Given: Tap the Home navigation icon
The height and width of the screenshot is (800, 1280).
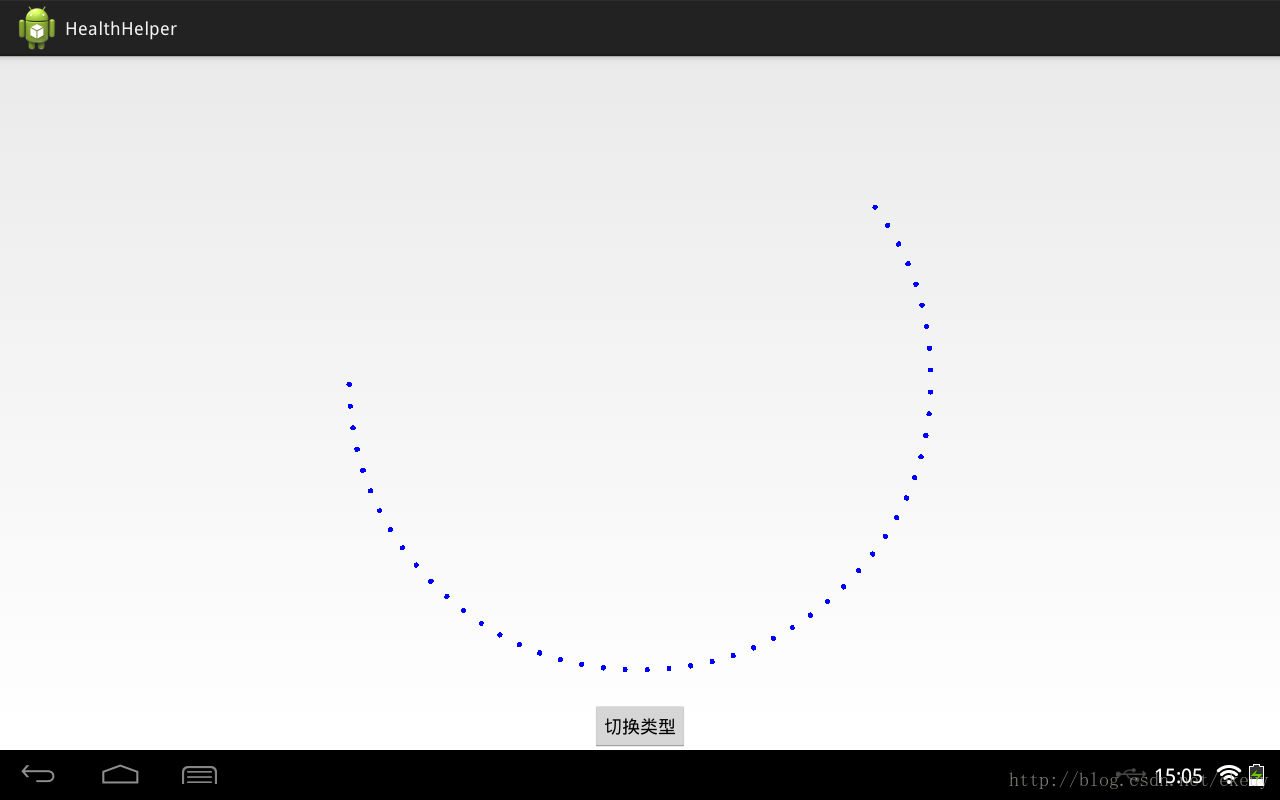Looking at the screenshot, I should pos(120,775).
